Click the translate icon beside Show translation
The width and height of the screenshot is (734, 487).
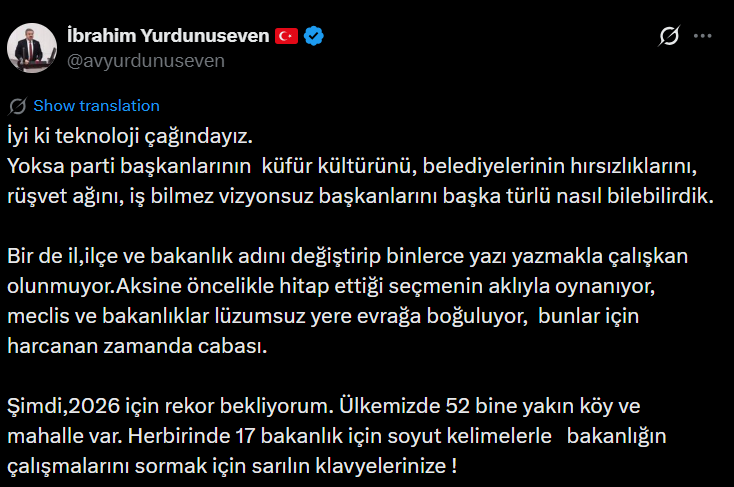tap(17, 106)
